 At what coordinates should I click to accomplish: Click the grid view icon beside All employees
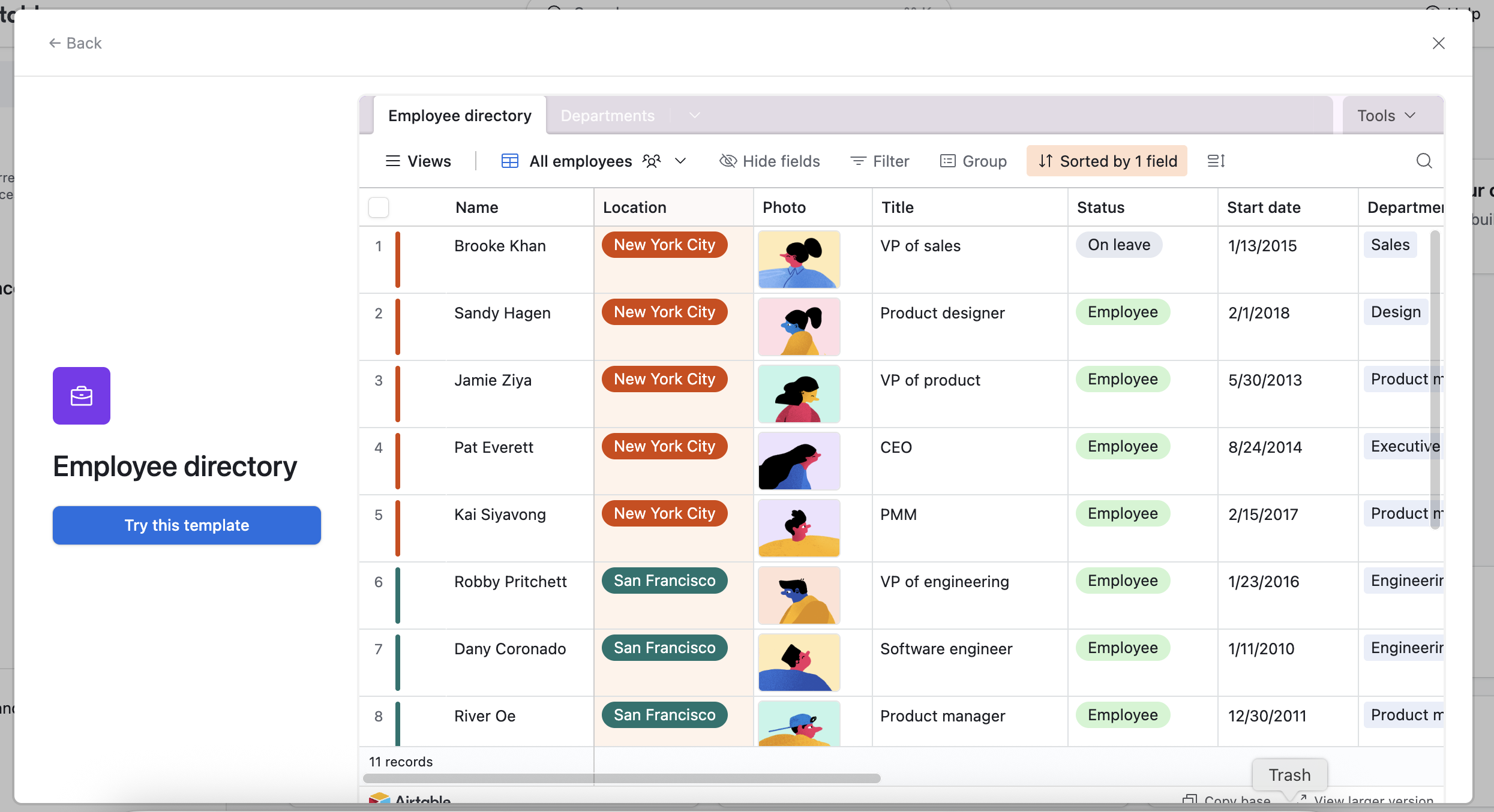click(x=509, y=161)
